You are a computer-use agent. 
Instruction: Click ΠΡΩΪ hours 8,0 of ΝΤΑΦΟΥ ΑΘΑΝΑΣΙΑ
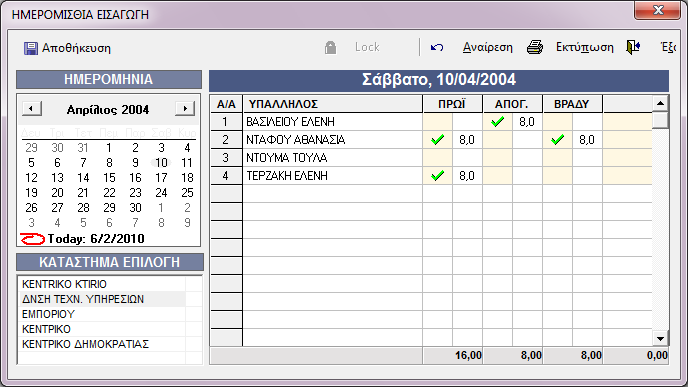pyautogui.click(x=467, y=140)
